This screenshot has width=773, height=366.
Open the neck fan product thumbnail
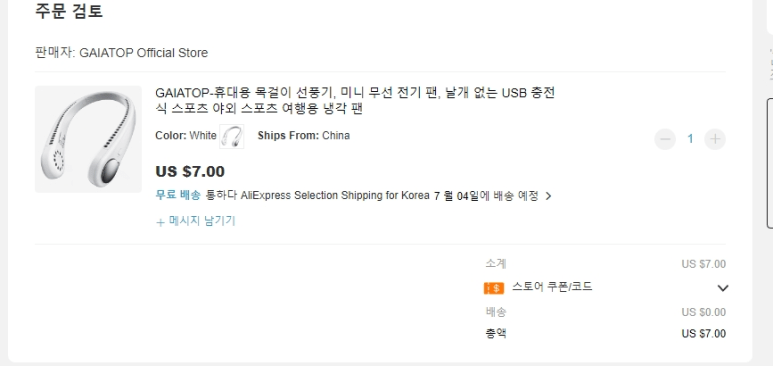click(x=88, y=139)
